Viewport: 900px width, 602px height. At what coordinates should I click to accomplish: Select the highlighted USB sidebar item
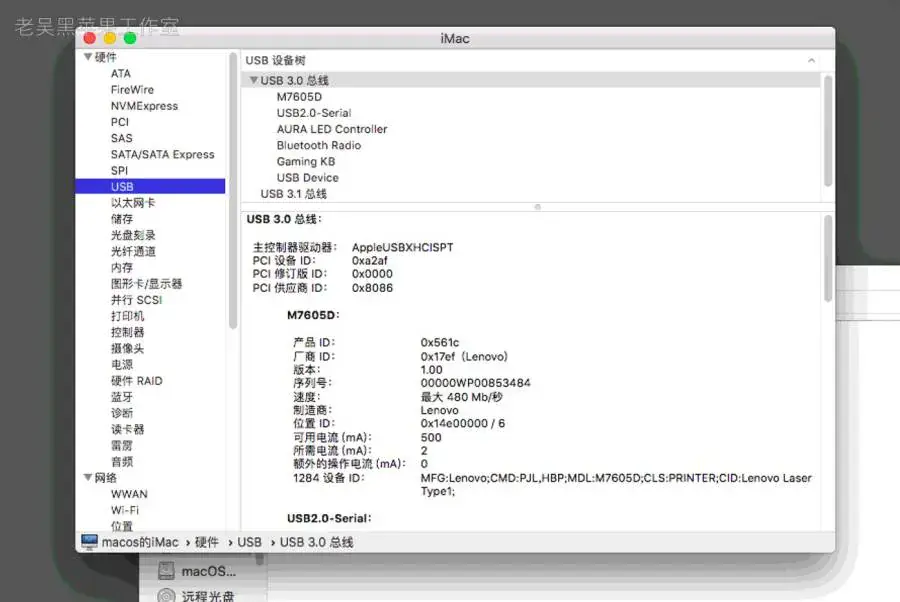pyautogui.click(x=150, y=186)
